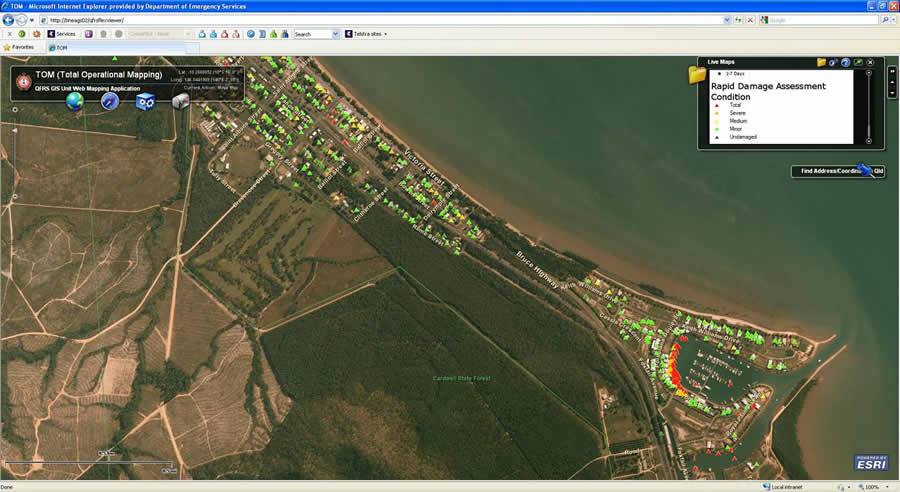
Task: Close the Live Maps panel
Action: pos(870,62)
